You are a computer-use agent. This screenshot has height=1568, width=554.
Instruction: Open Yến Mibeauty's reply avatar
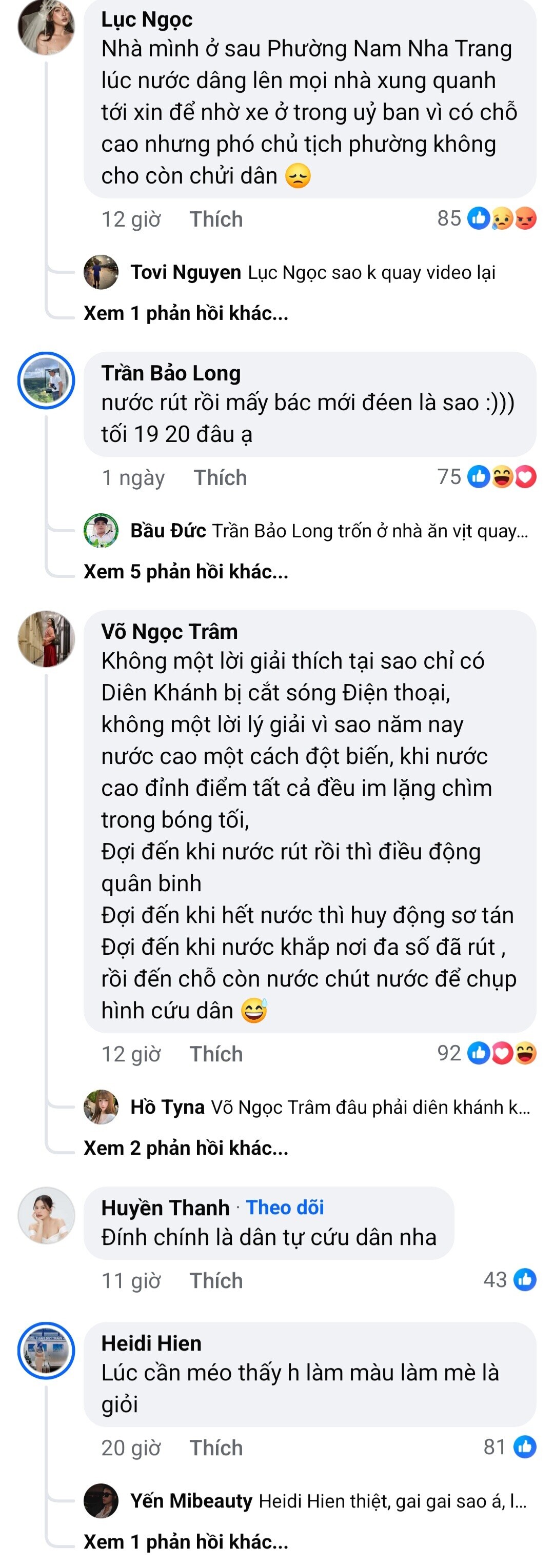click(101, 1500)
